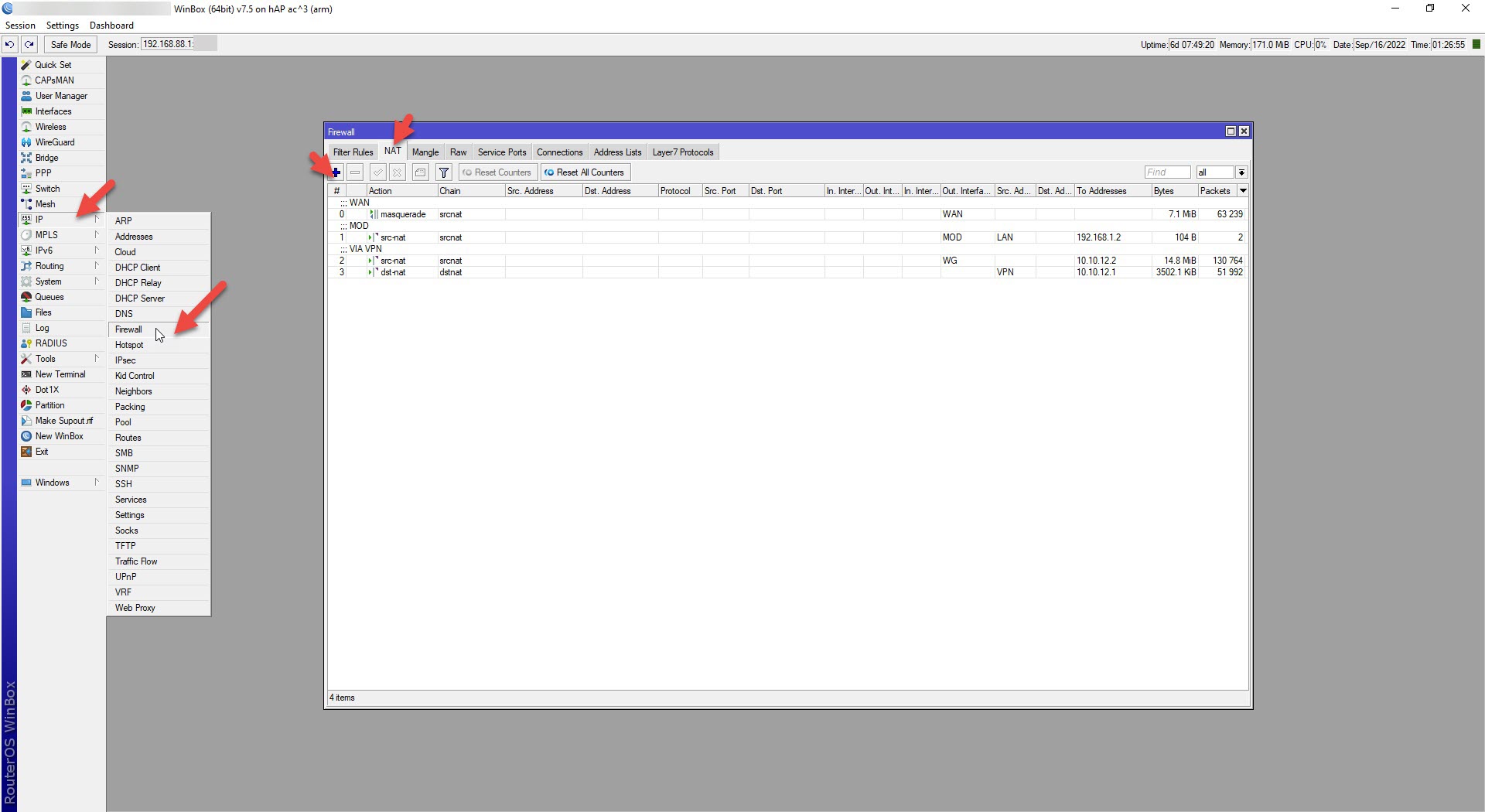Click Reset Counters button
Image resolution: width=1485 pixels, height=812 pixels.
[x=497, y=172]
